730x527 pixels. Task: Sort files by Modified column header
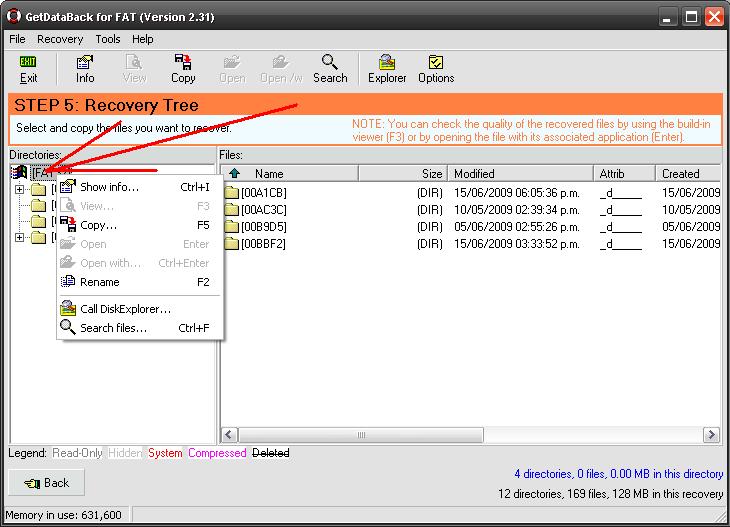coord(520,174)
